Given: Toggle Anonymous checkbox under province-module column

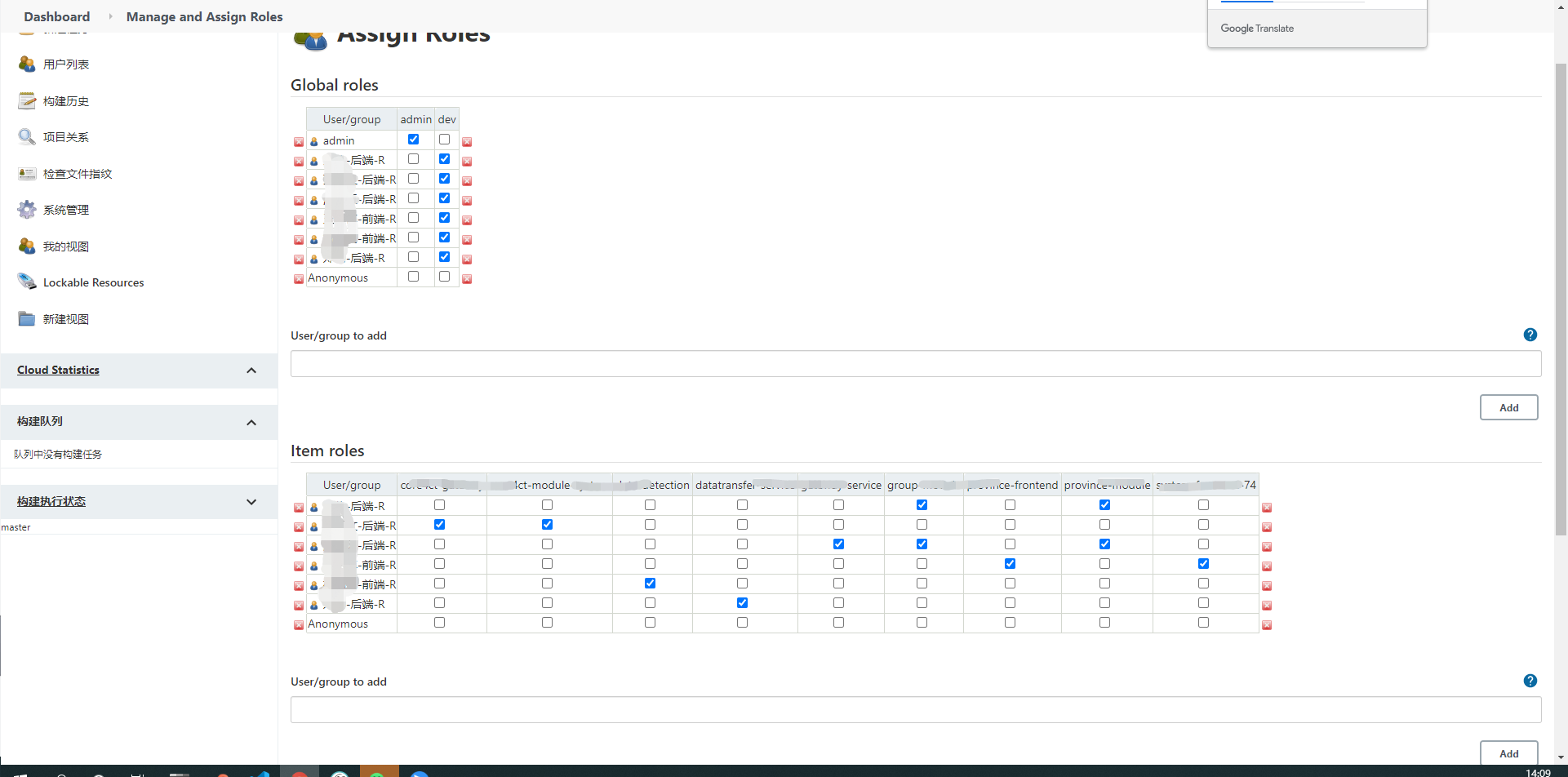Looking at the screenshot, I should pos(1105,623).
